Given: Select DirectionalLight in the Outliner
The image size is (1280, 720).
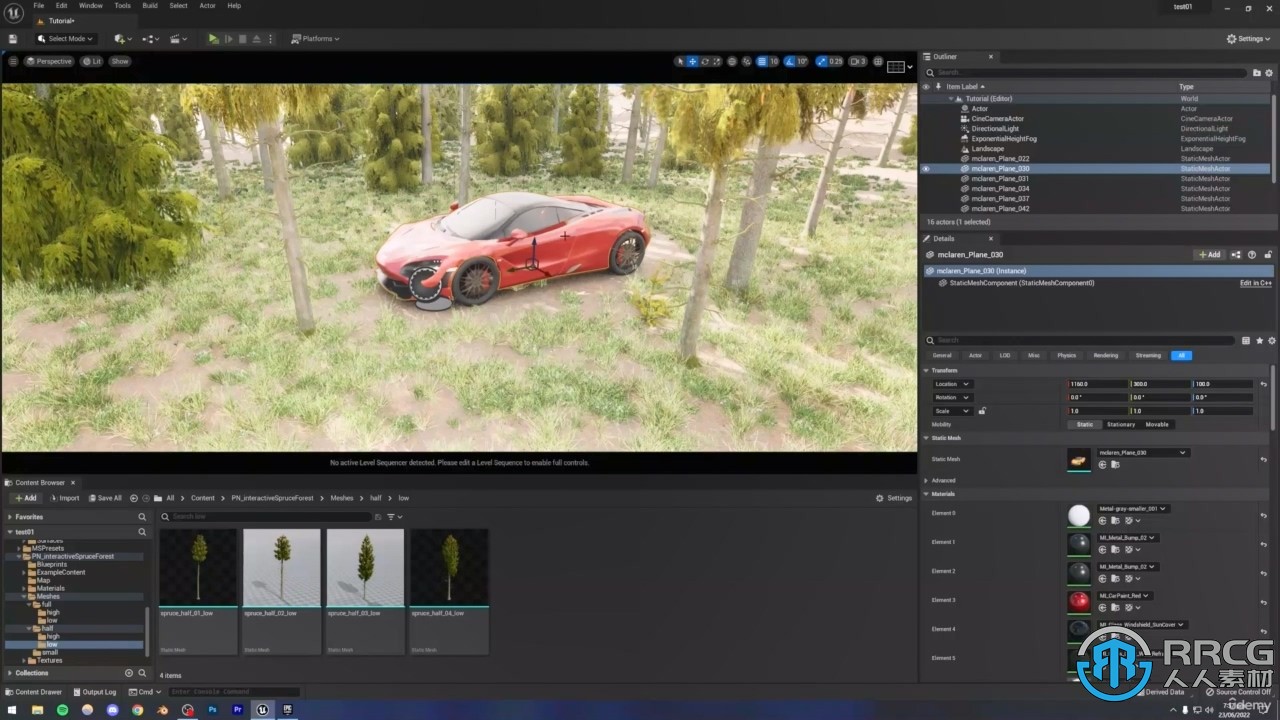Looking at the screenshot, I should click(995, 129).
